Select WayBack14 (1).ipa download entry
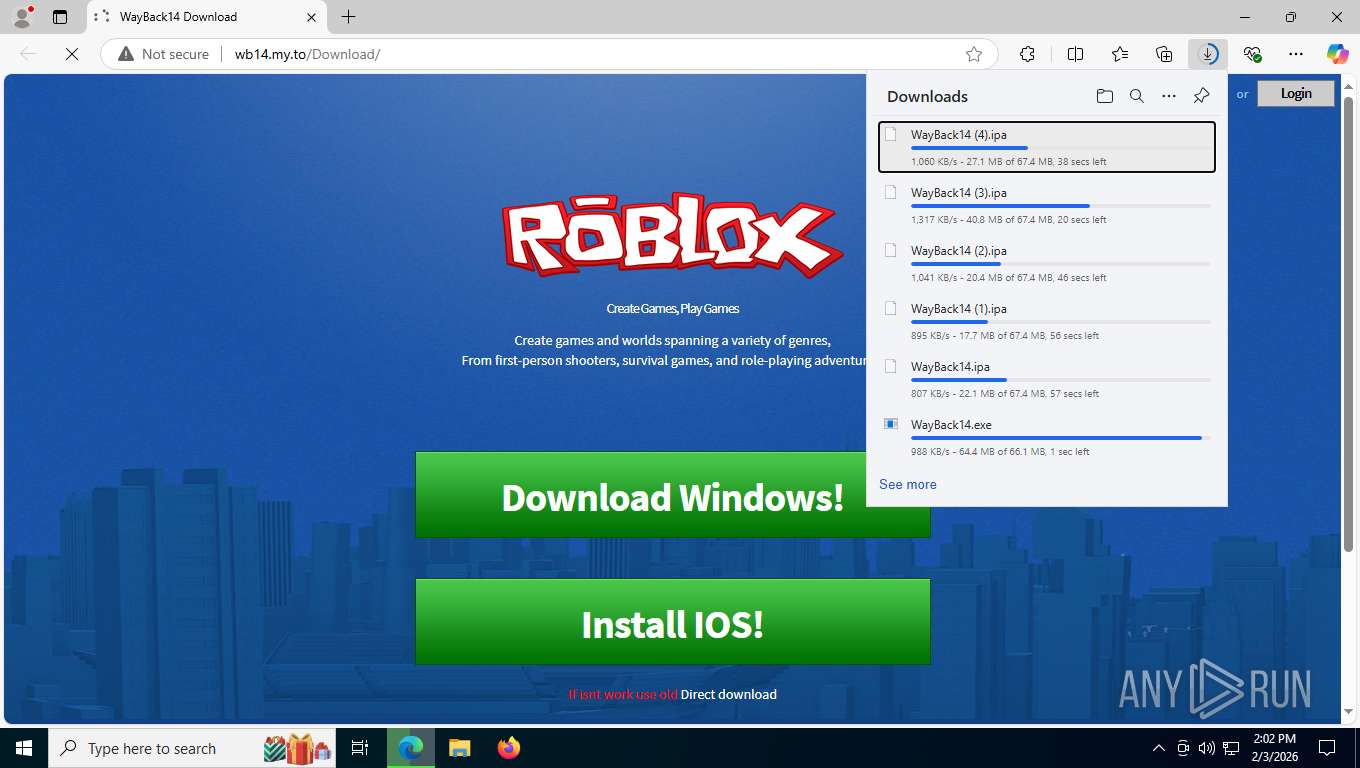The image size is (1360, 768). 1047,321
